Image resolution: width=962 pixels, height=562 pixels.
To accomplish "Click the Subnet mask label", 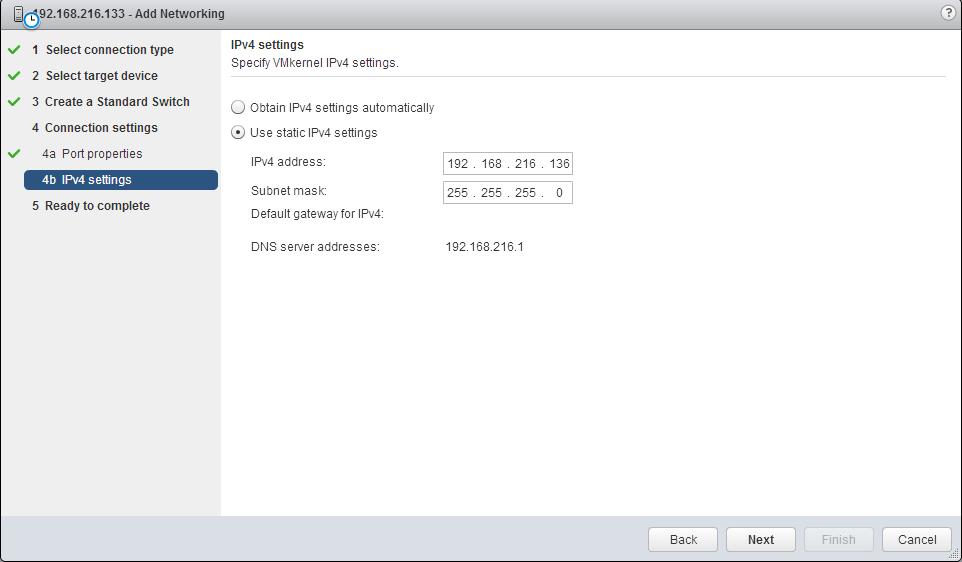I will pos(289,191).
